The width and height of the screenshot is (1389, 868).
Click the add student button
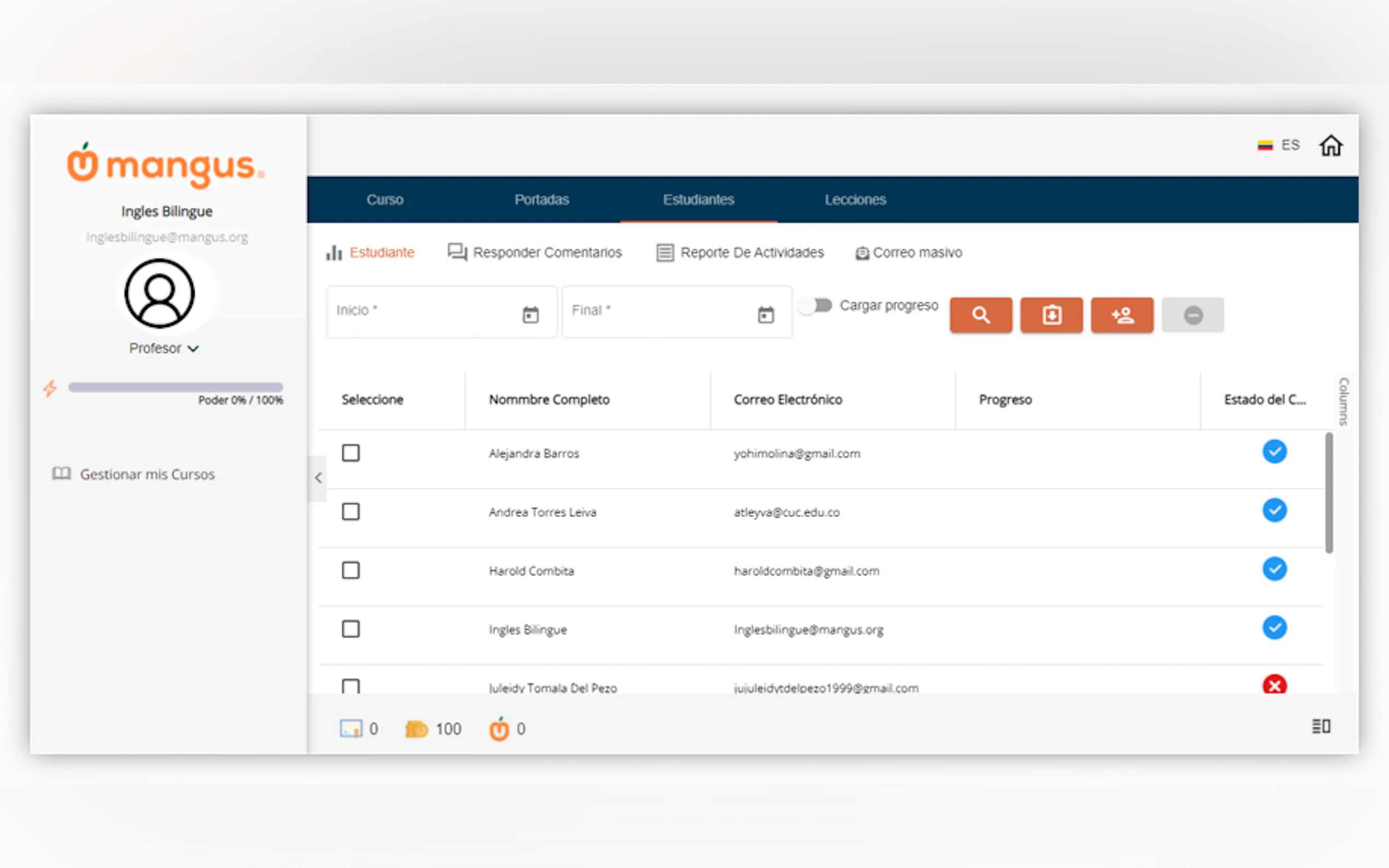(x=1122, y=315)
